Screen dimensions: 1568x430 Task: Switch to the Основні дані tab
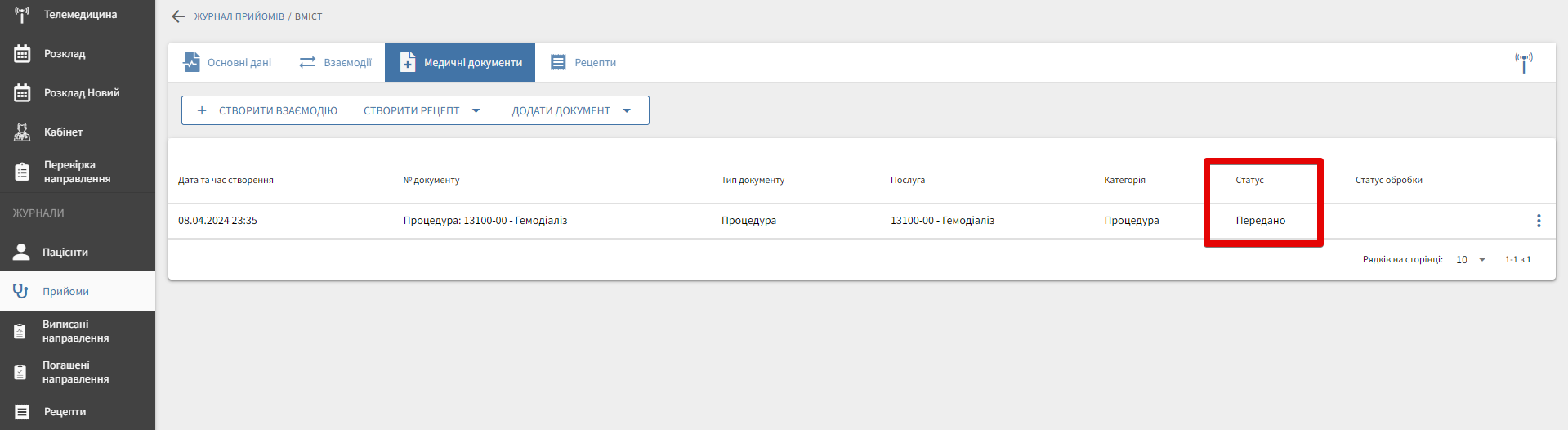click(227, 63)
